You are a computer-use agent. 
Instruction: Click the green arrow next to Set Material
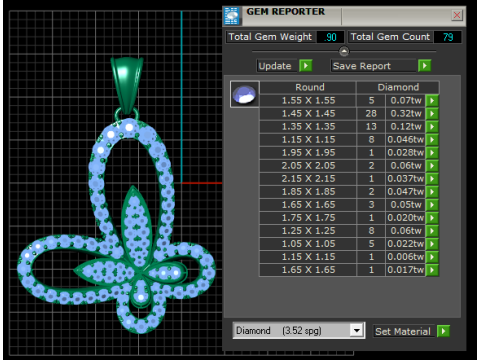click(443, 331)
